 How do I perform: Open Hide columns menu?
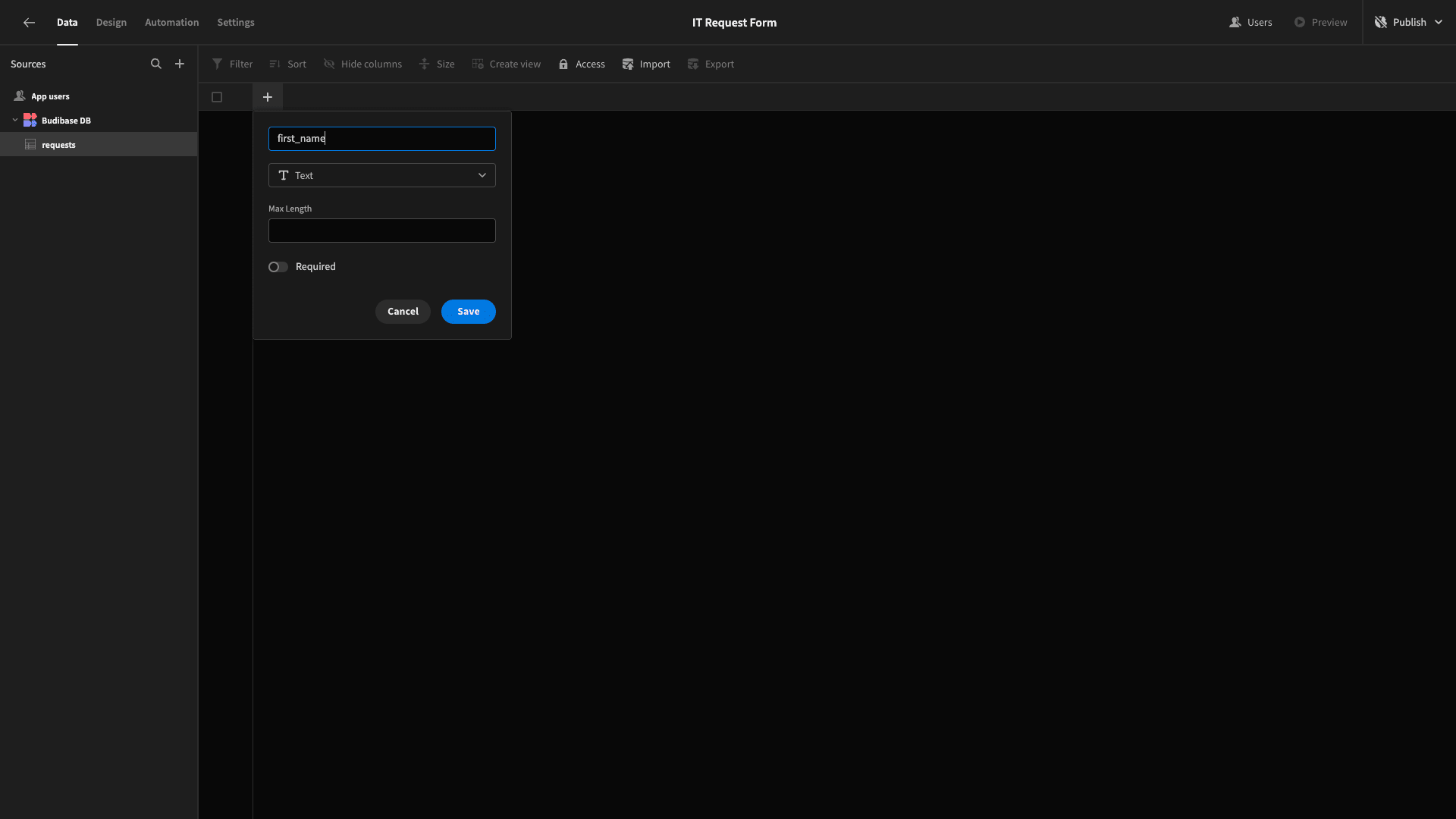[x=363, y=64]
